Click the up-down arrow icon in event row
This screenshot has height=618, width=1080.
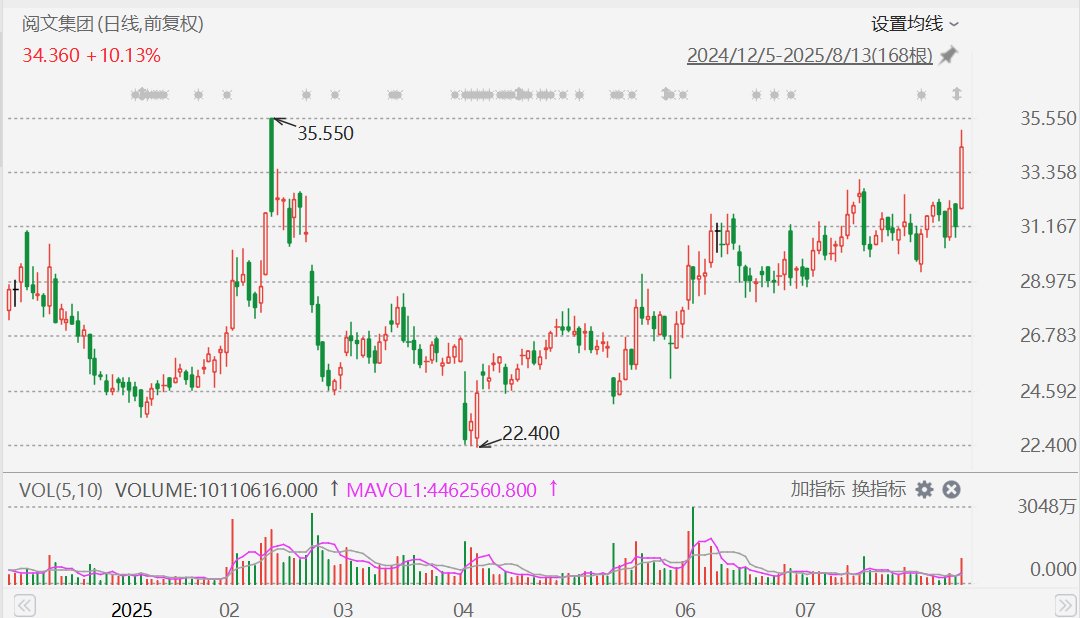957,95
